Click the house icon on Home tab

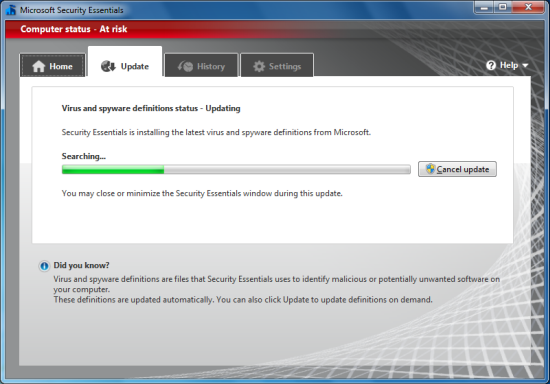coord(39,66)
